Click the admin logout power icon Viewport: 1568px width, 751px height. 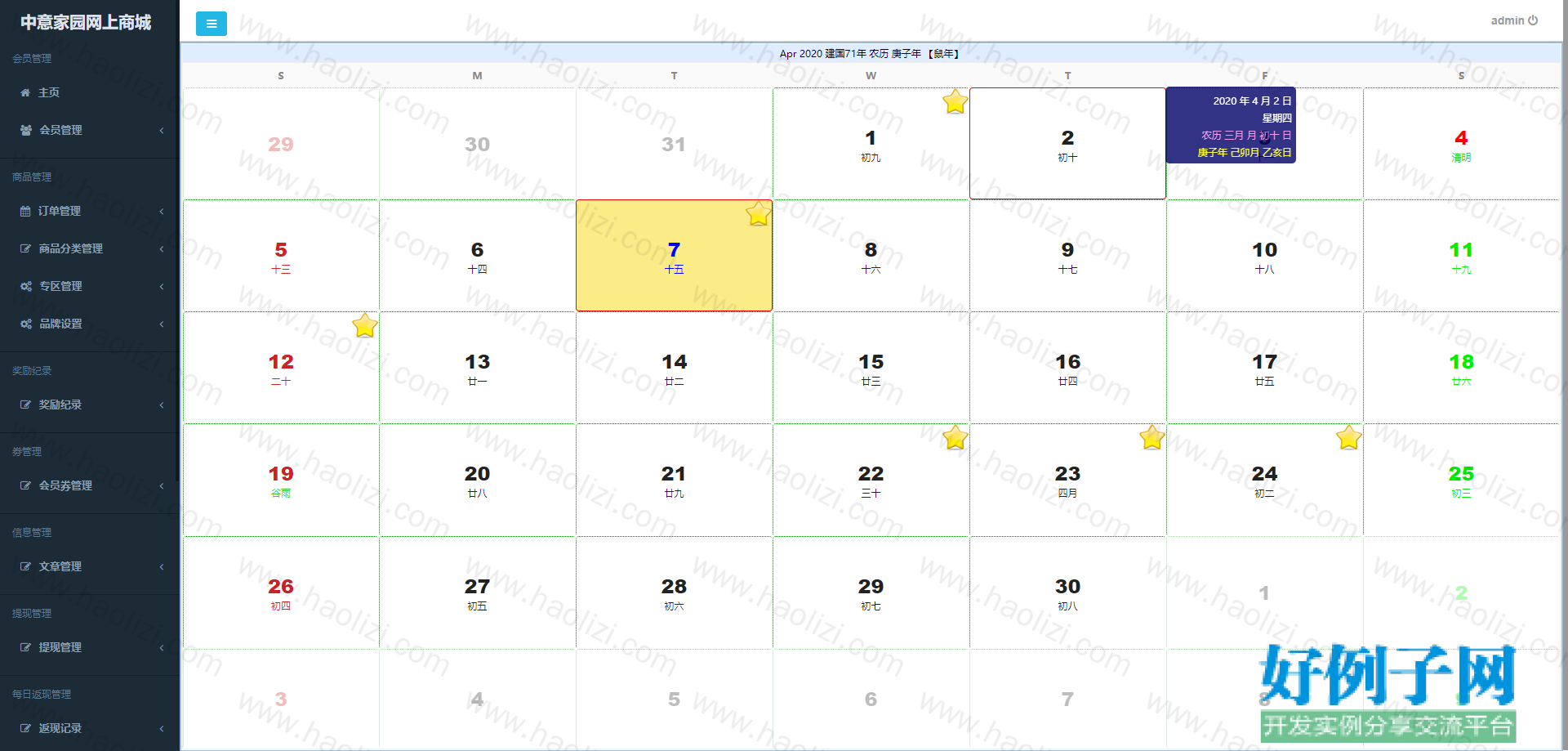(1533, 20)
